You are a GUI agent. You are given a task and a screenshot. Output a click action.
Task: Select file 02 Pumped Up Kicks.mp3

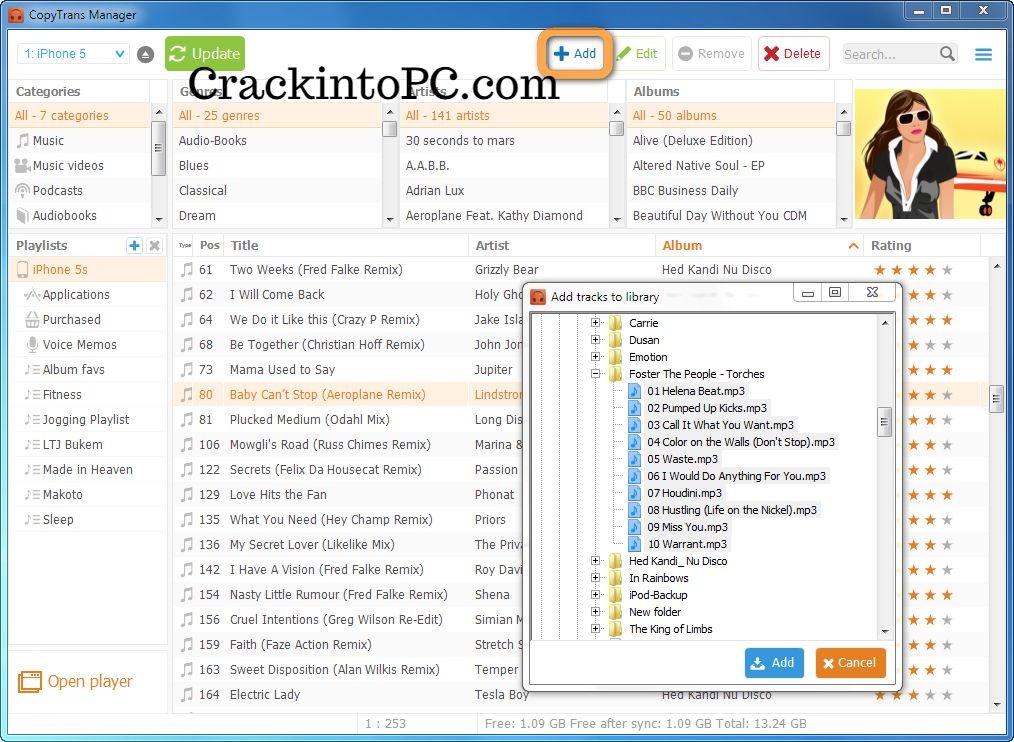[x=706, y=408]
